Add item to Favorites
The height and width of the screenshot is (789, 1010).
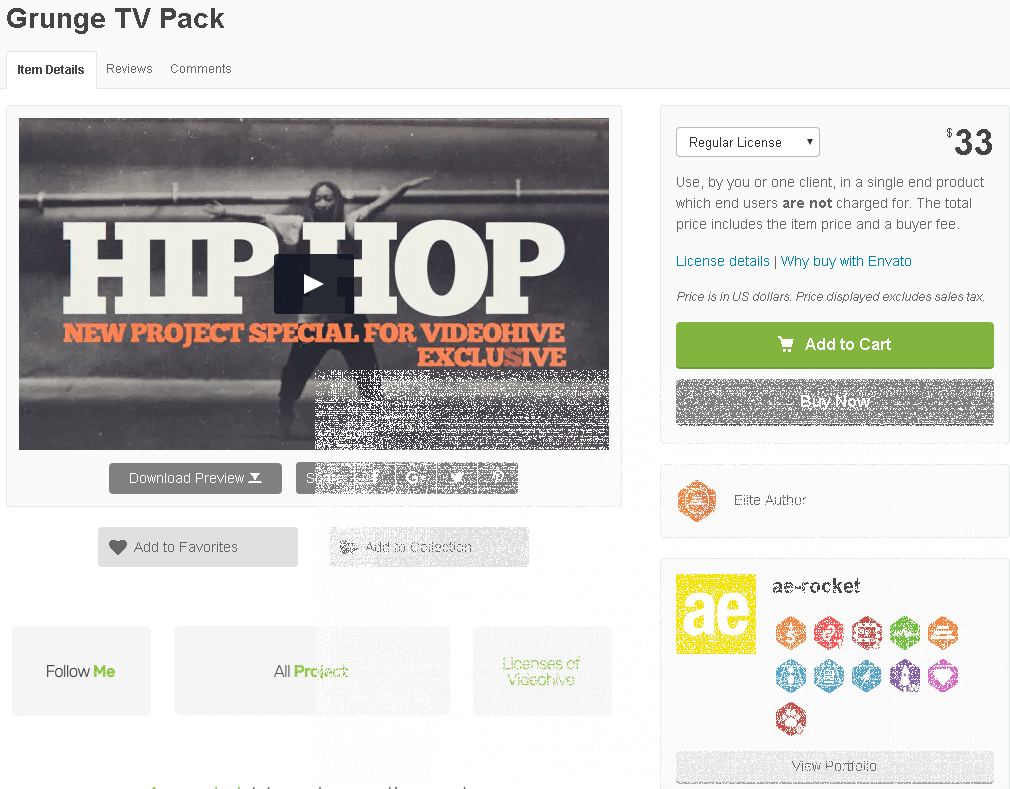tap(198, 547)
